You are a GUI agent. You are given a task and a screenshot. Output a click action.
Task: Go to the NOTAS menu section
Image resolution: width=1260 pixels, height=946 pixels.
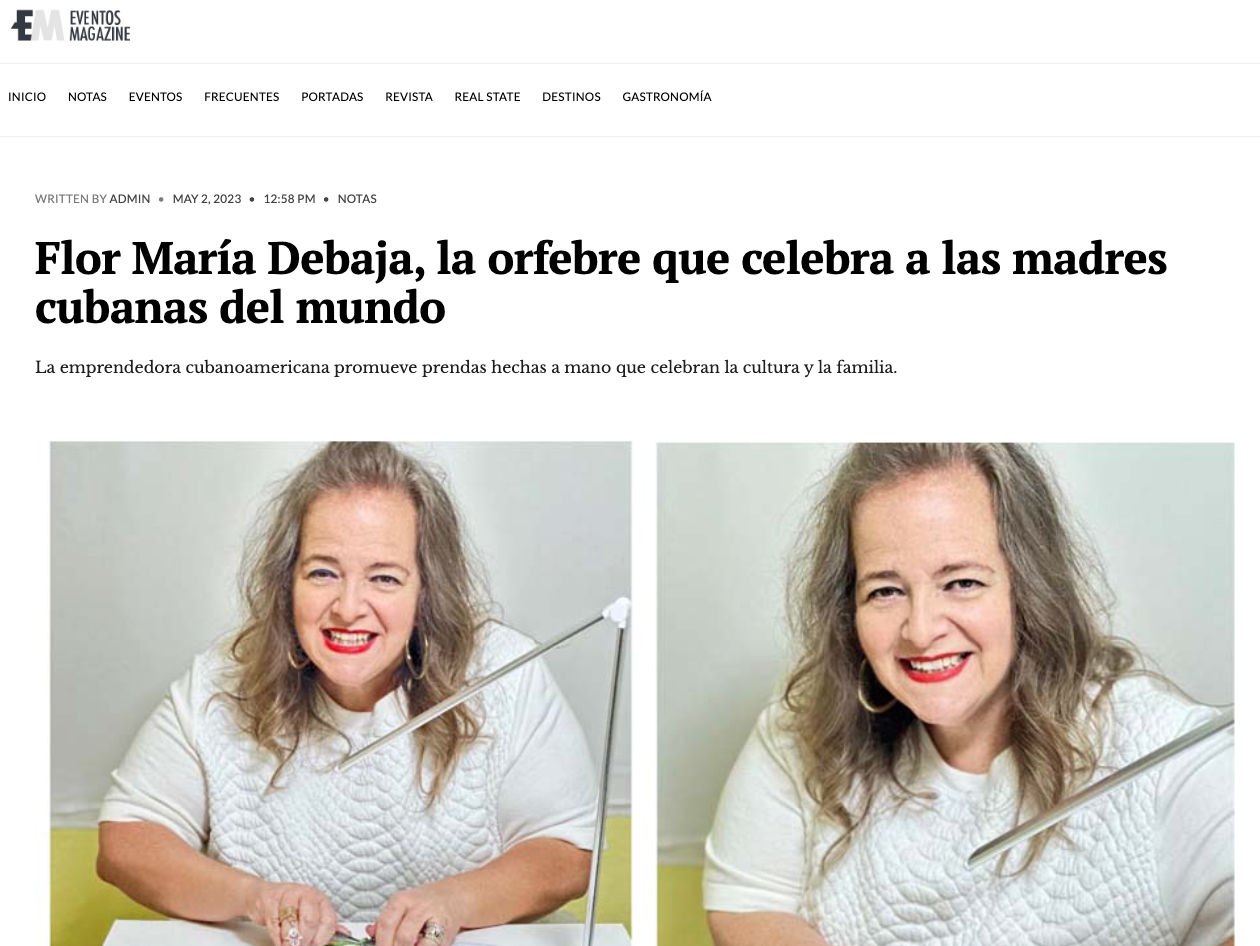click(87, 97)
